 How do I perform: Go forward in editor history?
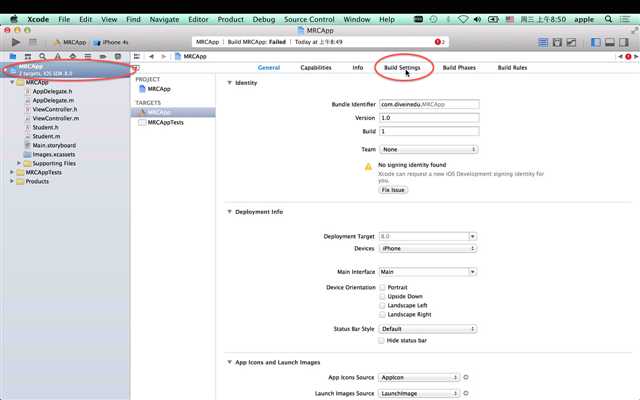[x=163, y=56]
